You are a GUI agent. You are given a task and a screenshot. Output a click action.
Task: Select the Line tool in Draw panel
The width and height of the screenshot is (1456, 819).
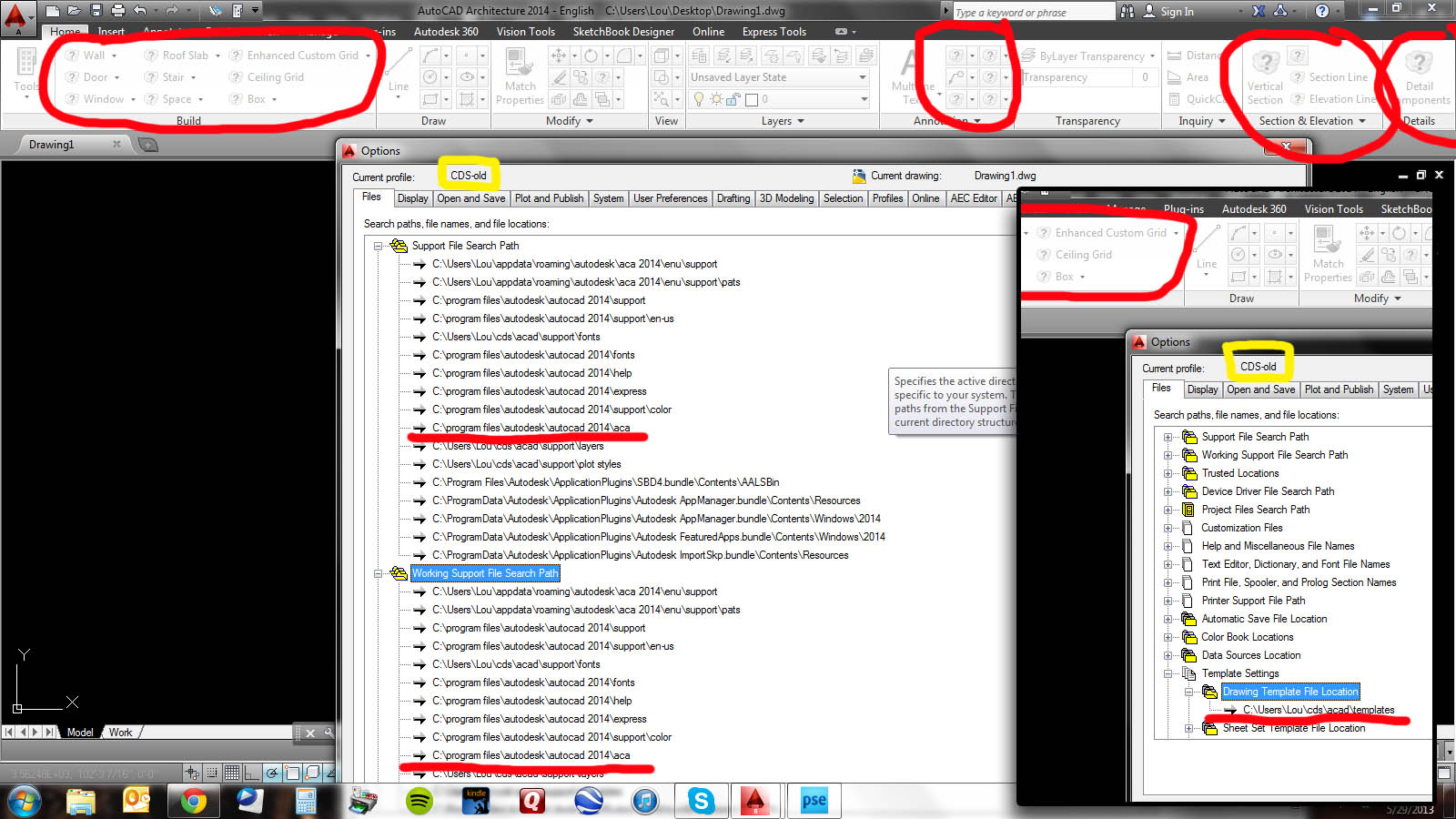pyautogui.click(x=399, y=71)
